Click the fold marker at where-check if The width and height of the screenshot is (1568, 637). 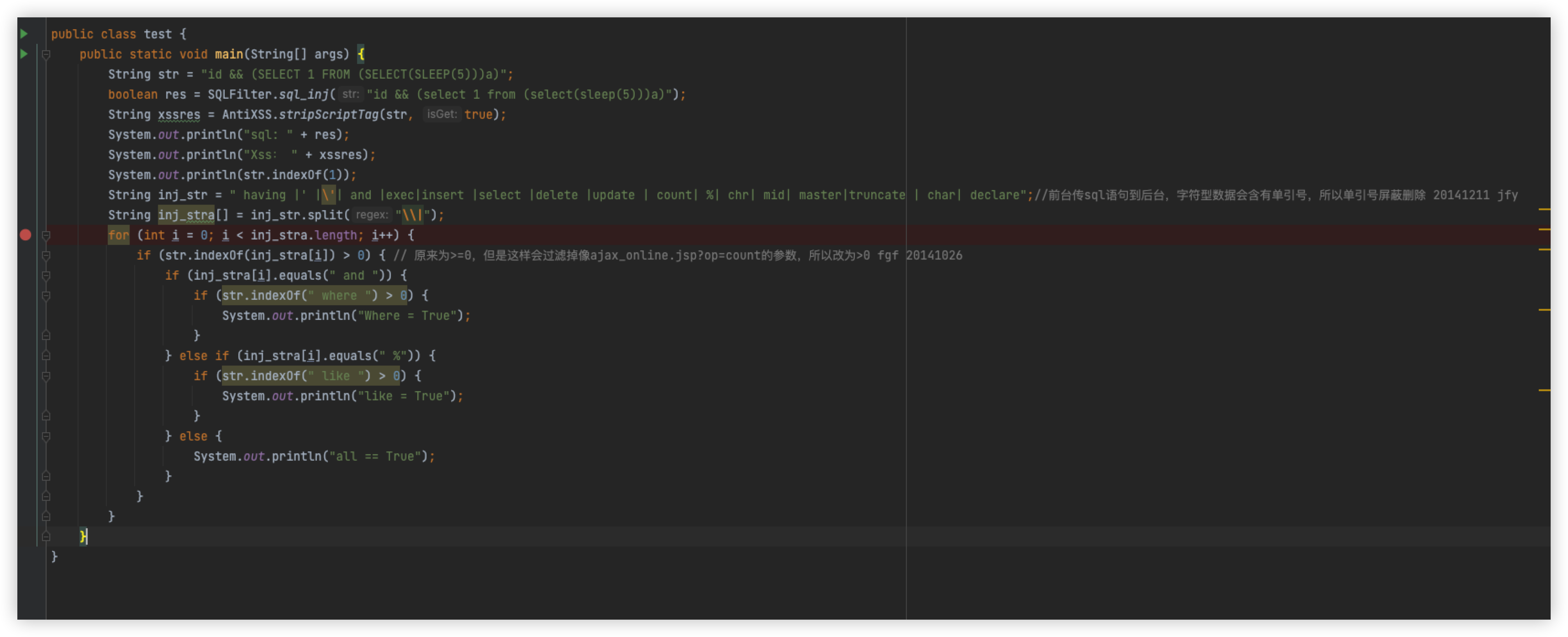pos(46,295)
